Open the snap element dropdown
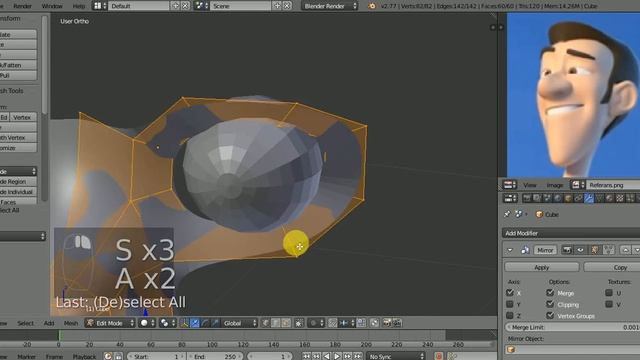The image size is (640, 360). point(347,323)
